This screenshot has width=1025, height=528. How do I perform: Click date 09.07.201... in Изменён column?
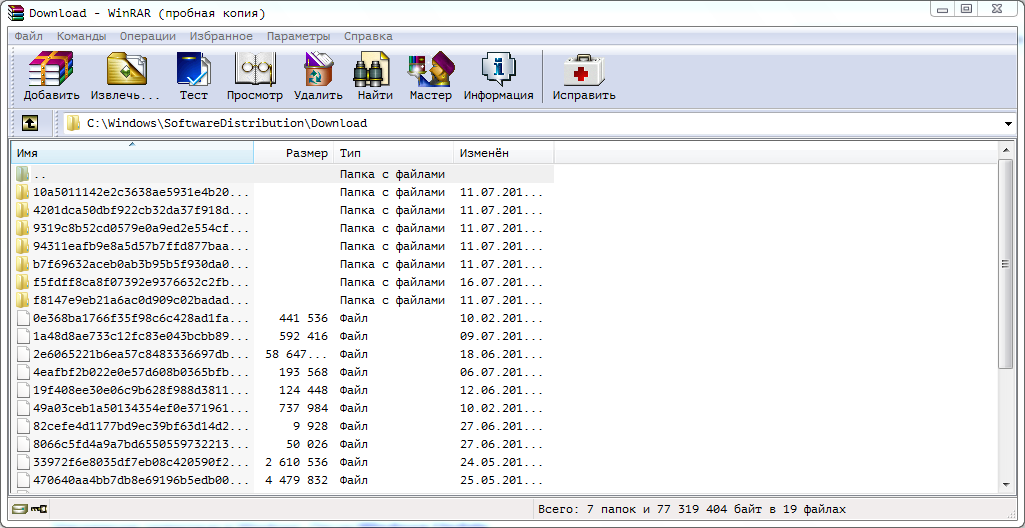click(501, 337)
